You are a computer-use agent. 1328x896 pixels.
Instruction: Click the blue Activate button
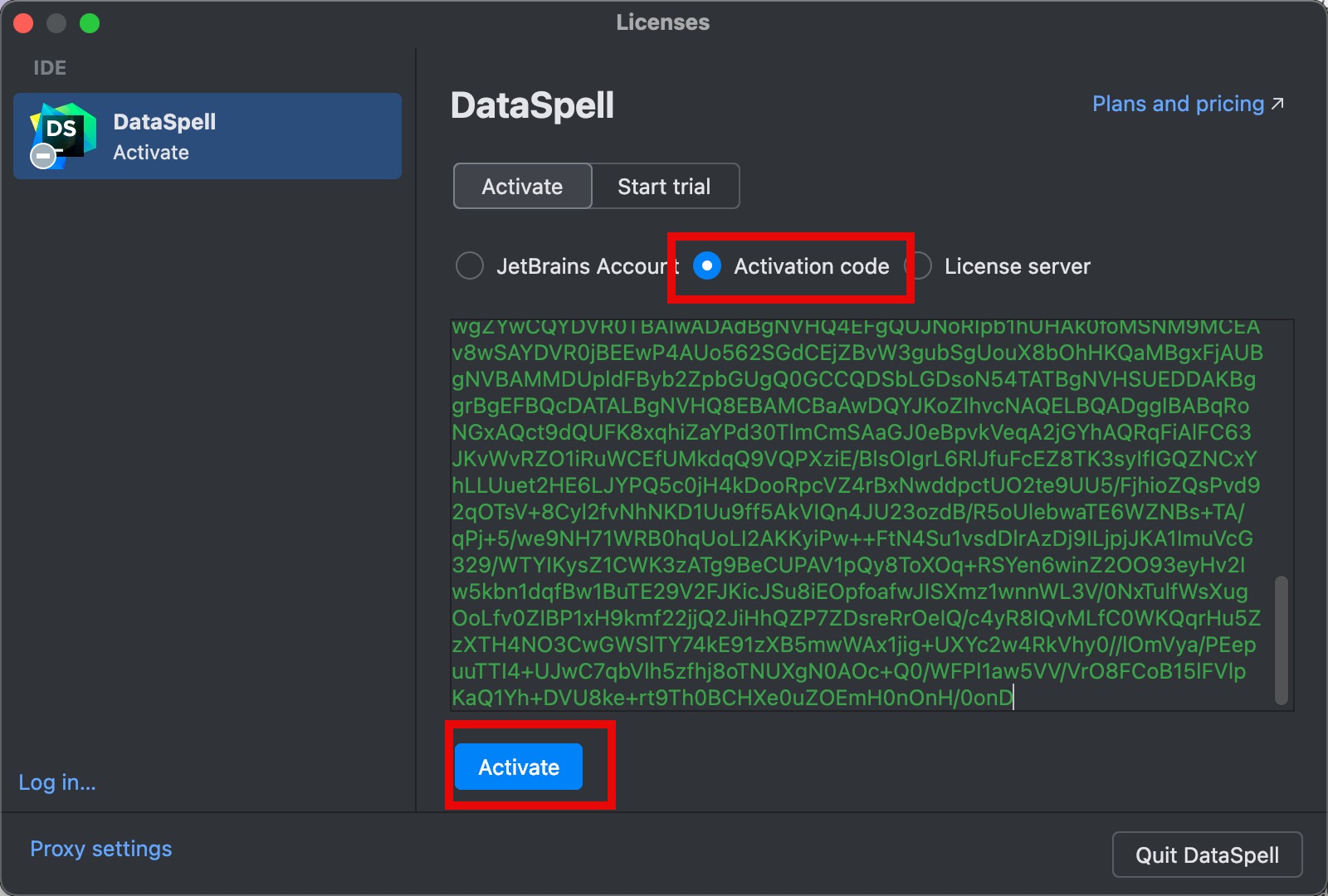[x=519, y=767]
